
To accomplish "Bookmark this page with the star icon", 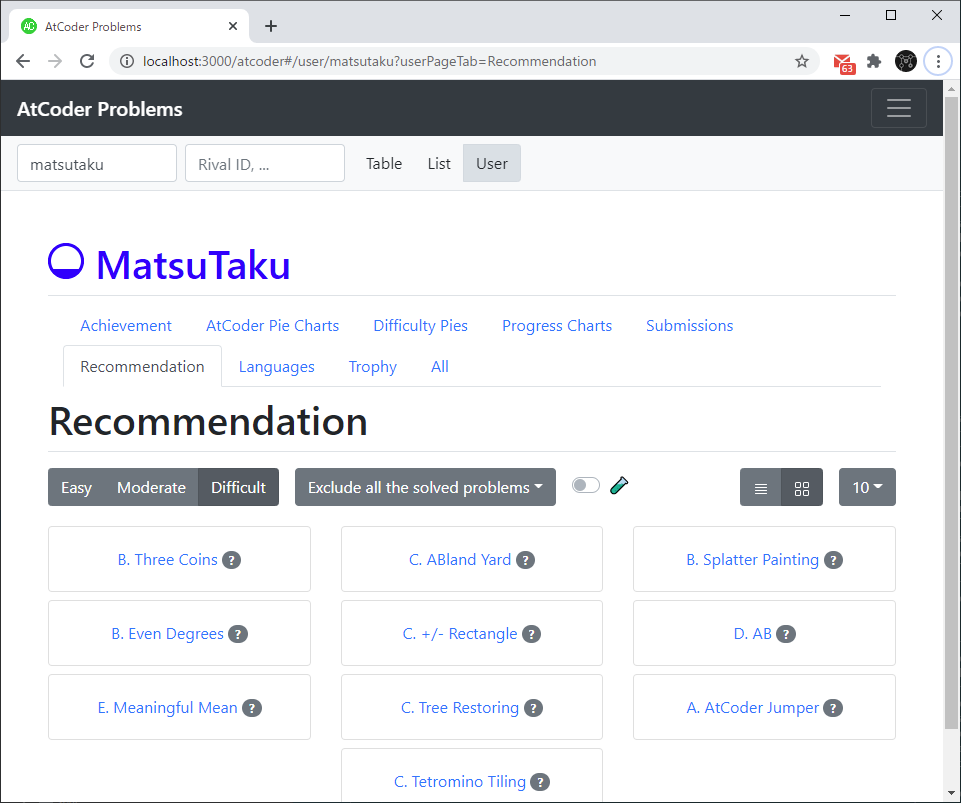I will point(802,61).
